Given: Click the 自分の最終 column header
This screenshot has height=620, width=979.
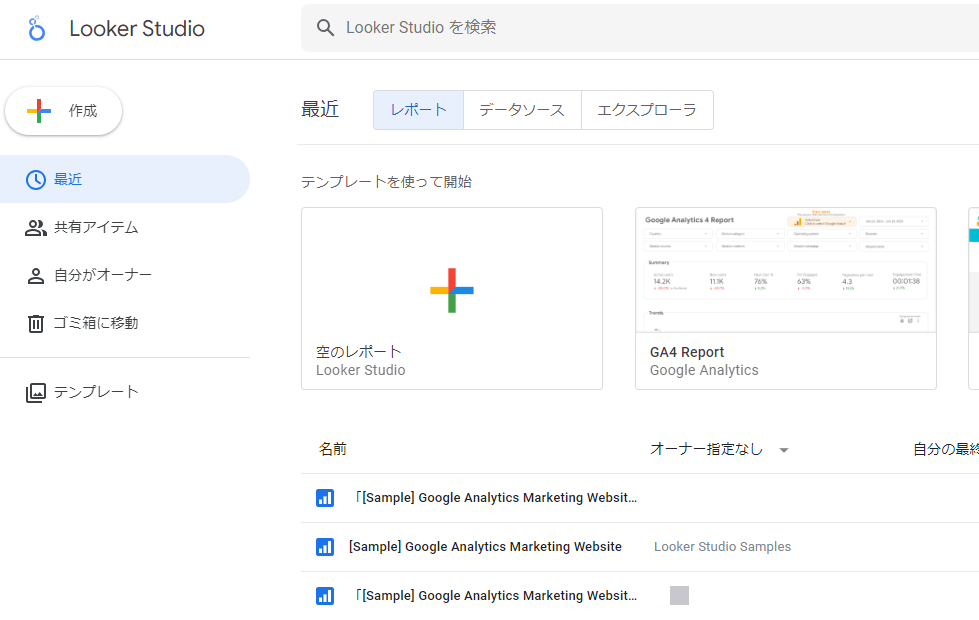Looking at the screenshot, I should tap(946, 449).
